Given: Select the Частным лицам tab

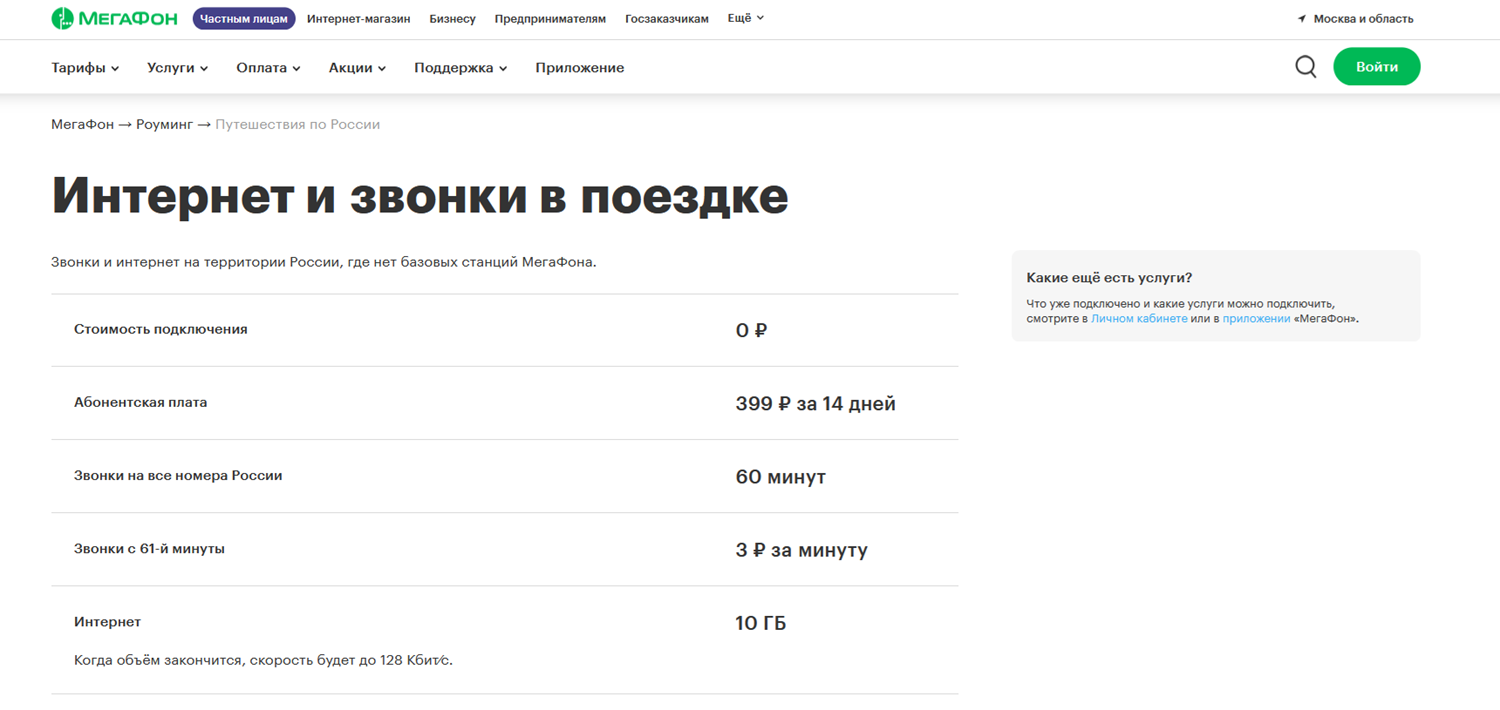Looking at the screenshot, I should tap(244, 18).
